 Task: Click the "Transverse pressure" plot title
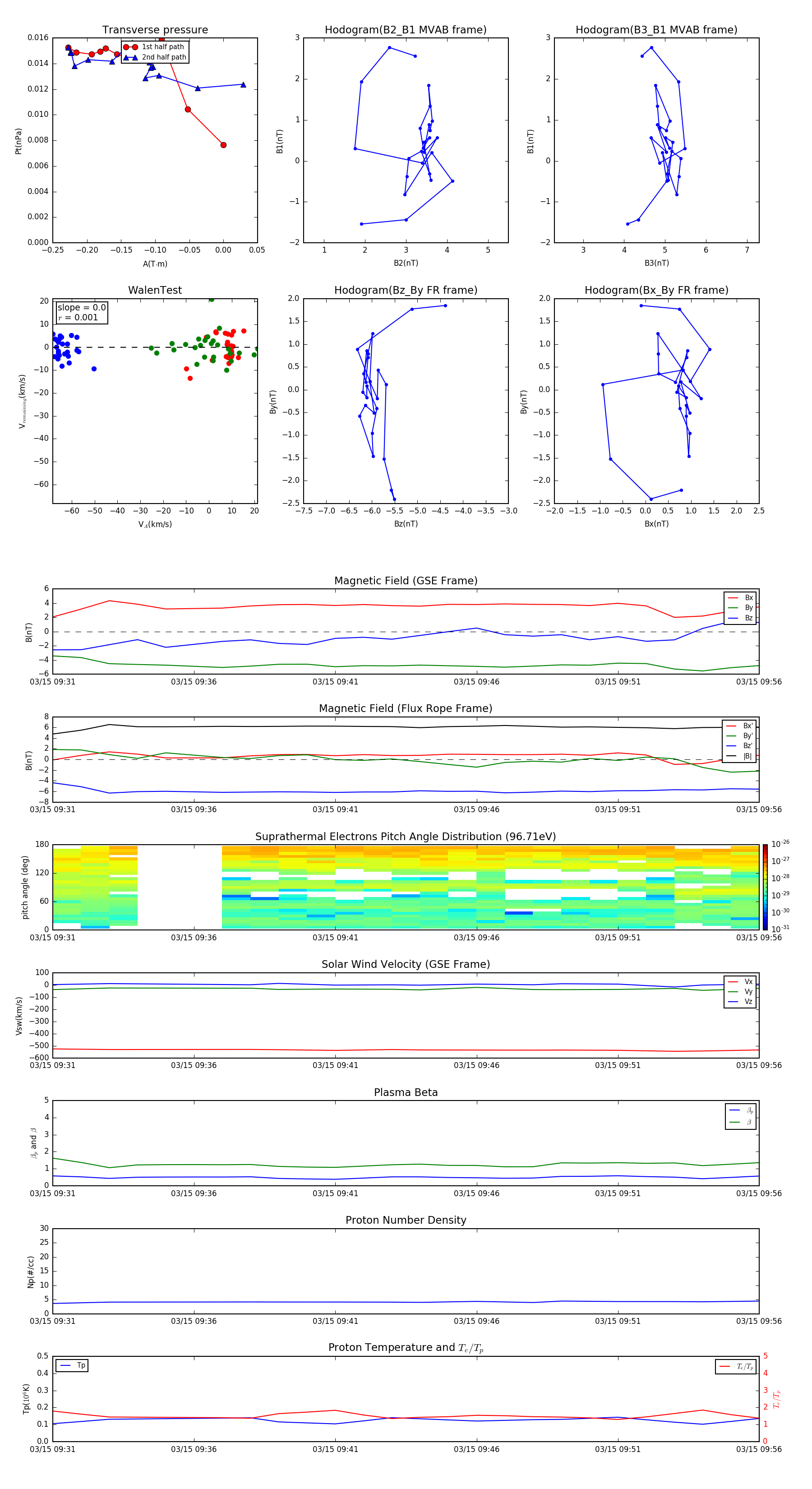click(155, 29)
